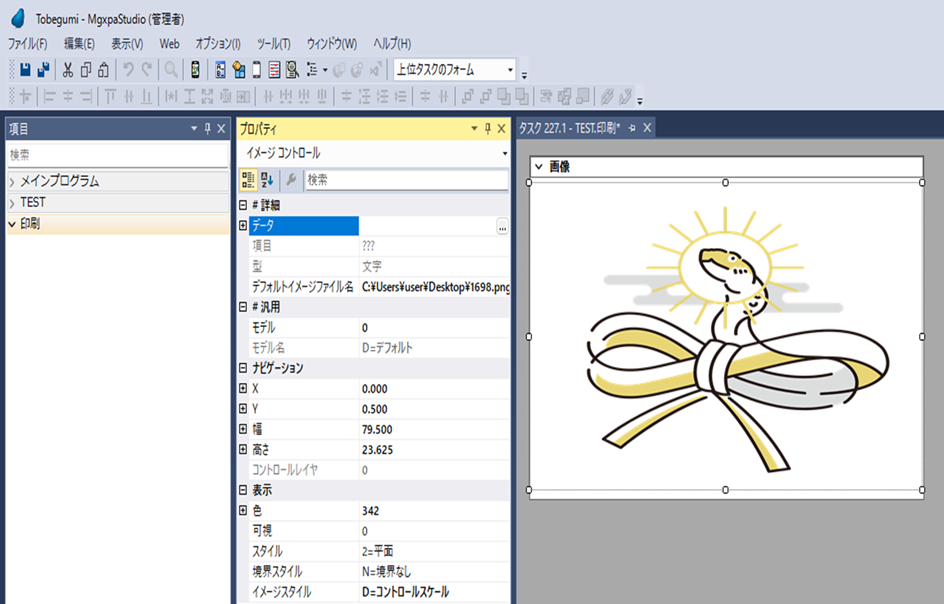Click the ellipsis button in the データ row
This screenshot has height=604, width=944.
(x=502, y=227)
